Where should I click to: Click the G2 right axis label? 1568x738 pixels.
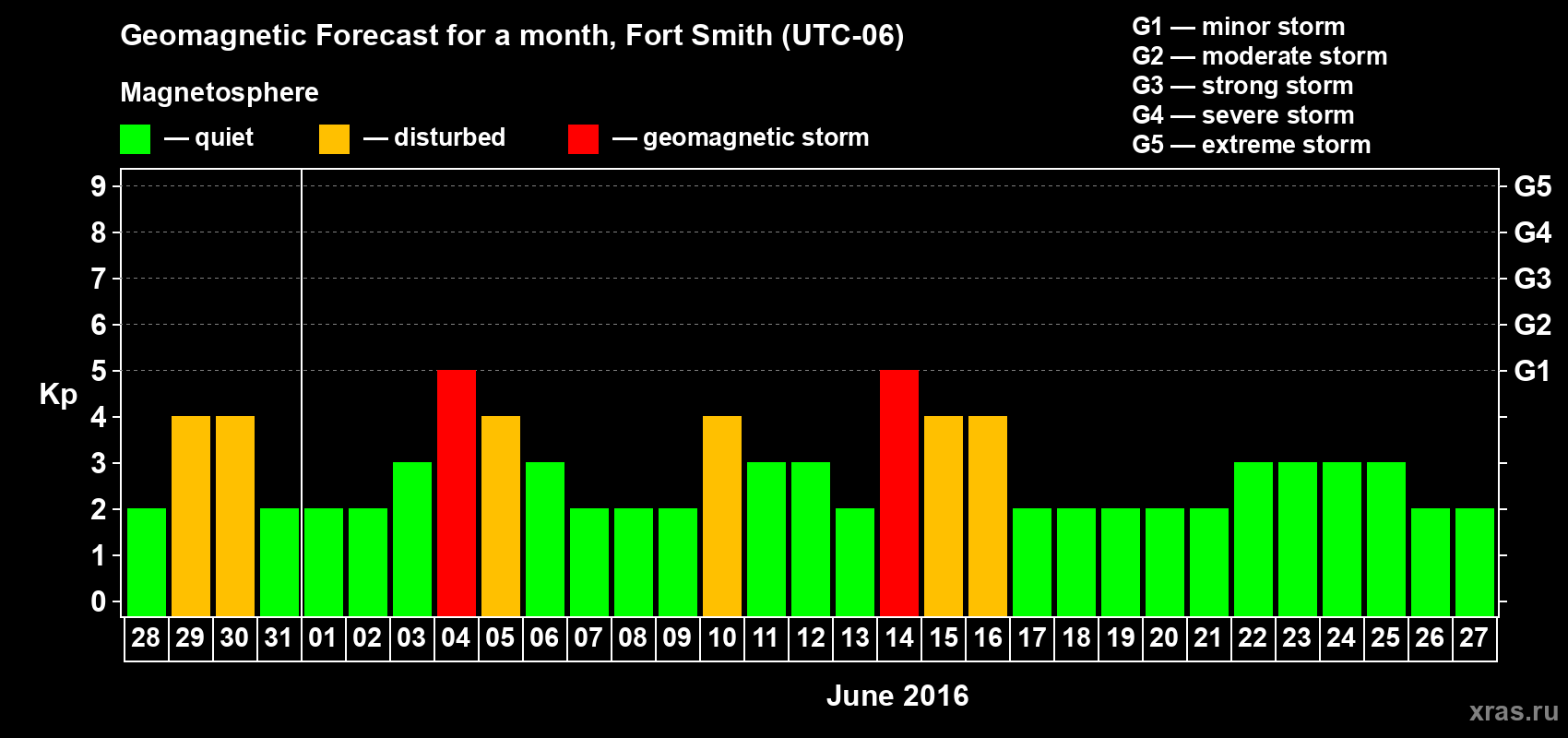tap(1532, 325)
